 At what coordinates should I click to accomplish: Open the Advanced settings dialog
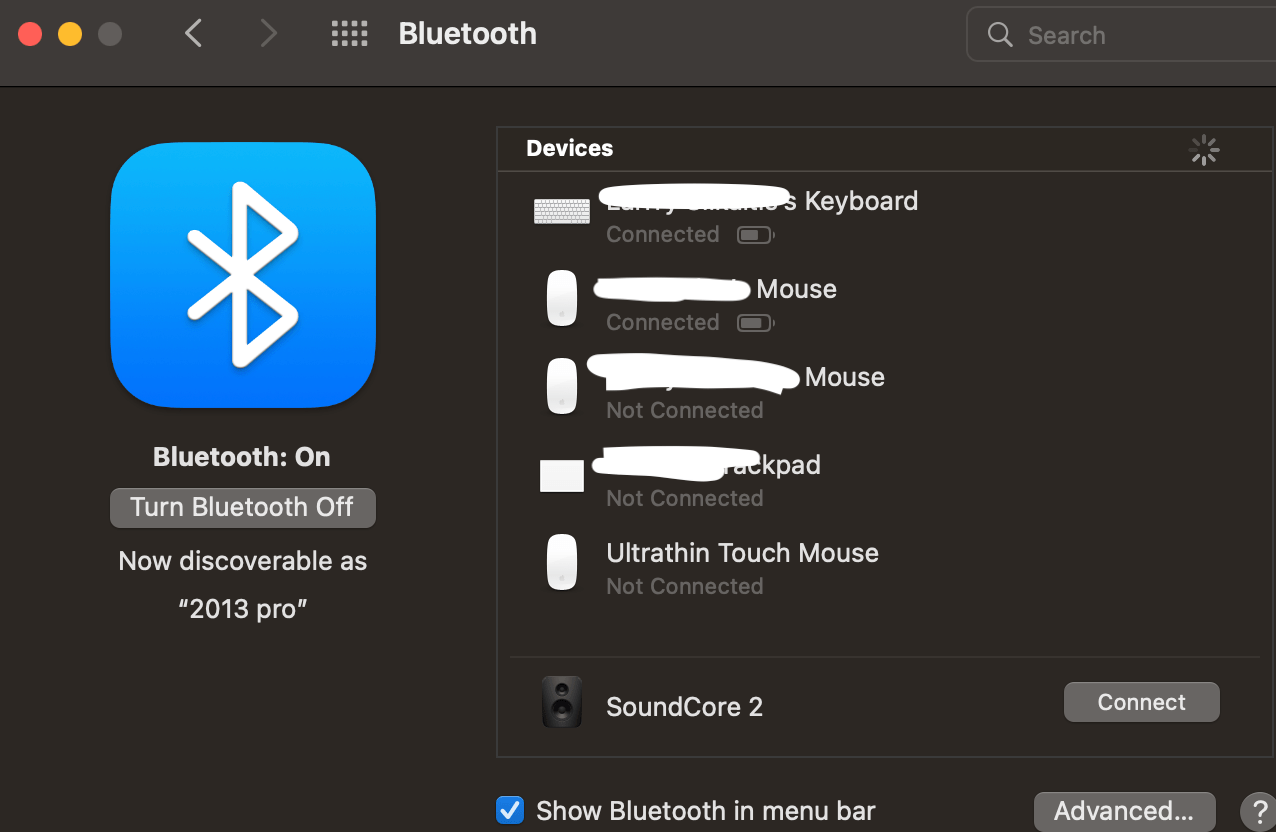tap(1124, 811)
